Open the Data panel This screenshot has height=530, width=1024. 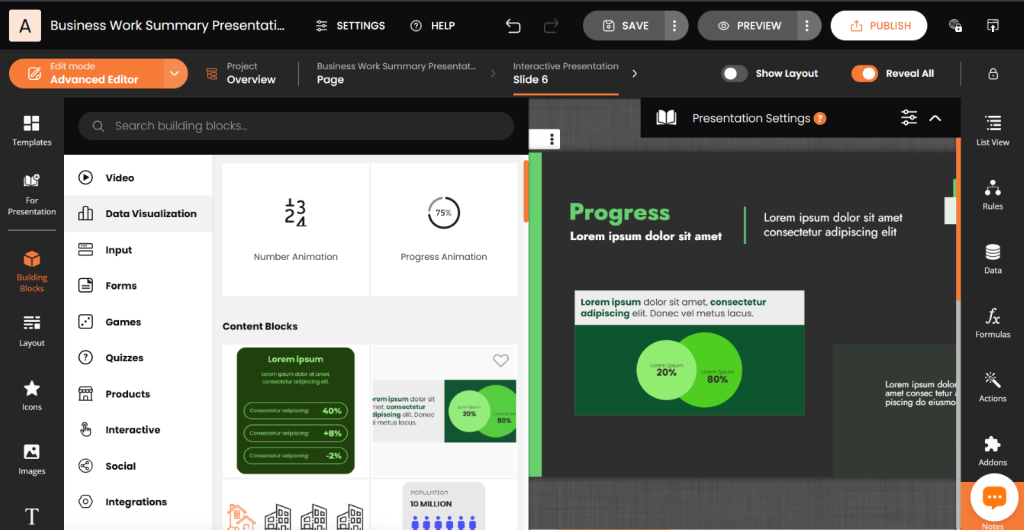click(x=993, y=258)
